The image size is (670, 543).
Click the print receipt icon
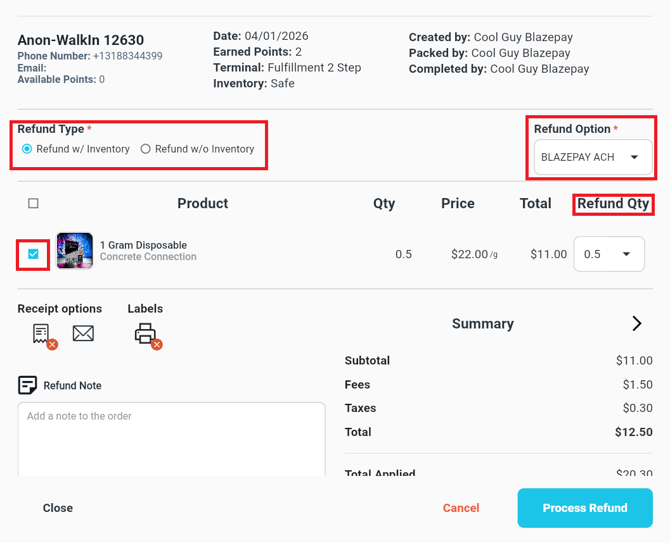pyautogui.click(x=42, y=334)
